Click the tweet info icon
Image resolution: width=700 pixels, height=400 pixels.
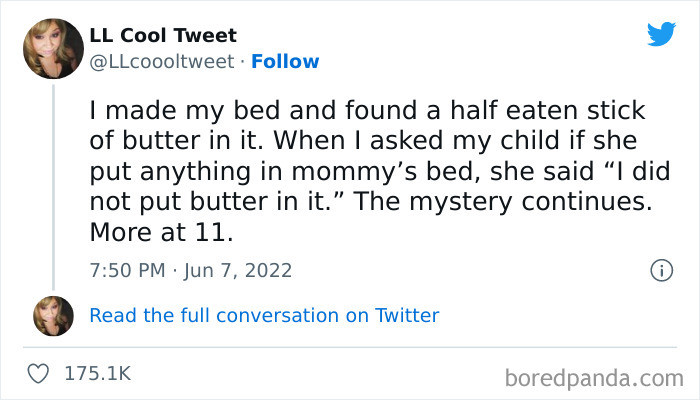point(660,270)
